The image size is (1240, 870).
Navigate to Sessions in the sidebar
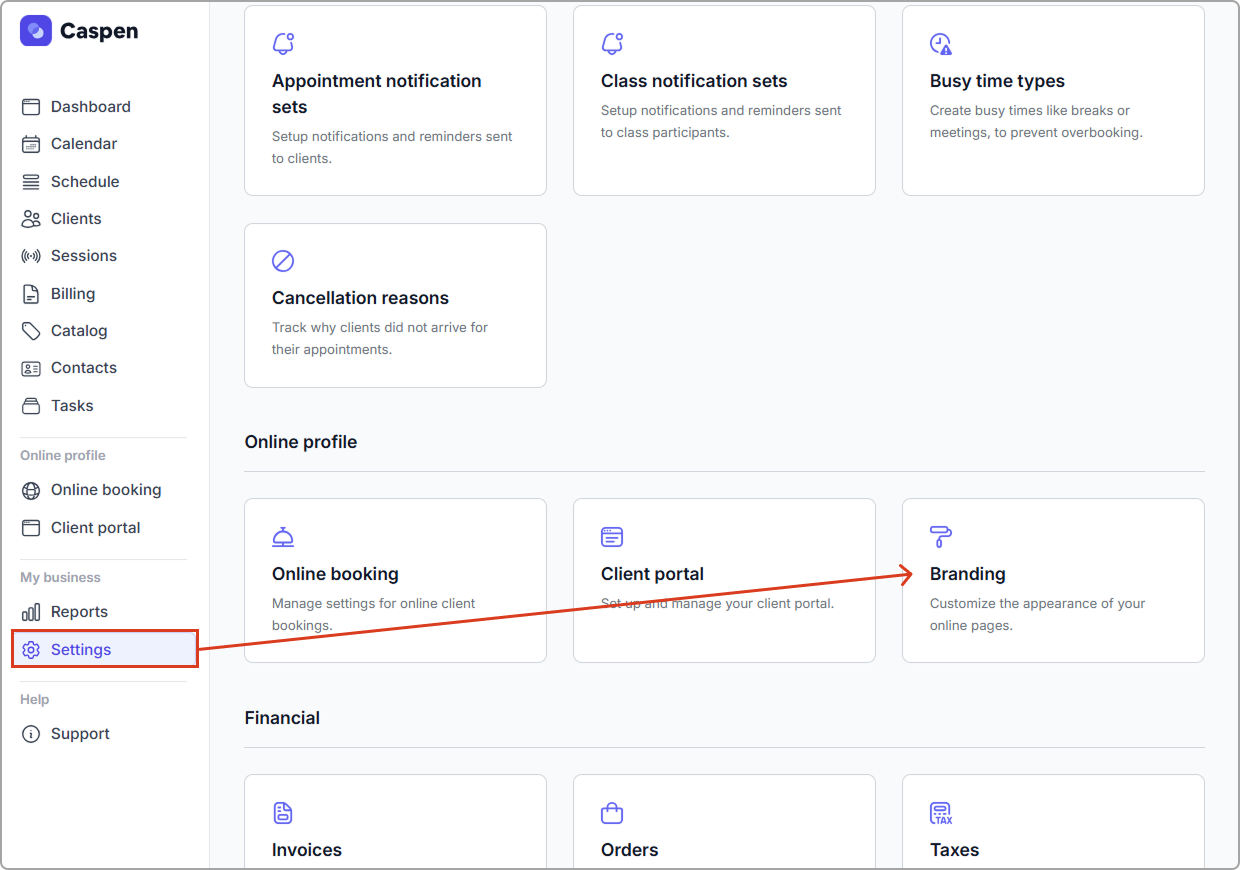[83, 256]
